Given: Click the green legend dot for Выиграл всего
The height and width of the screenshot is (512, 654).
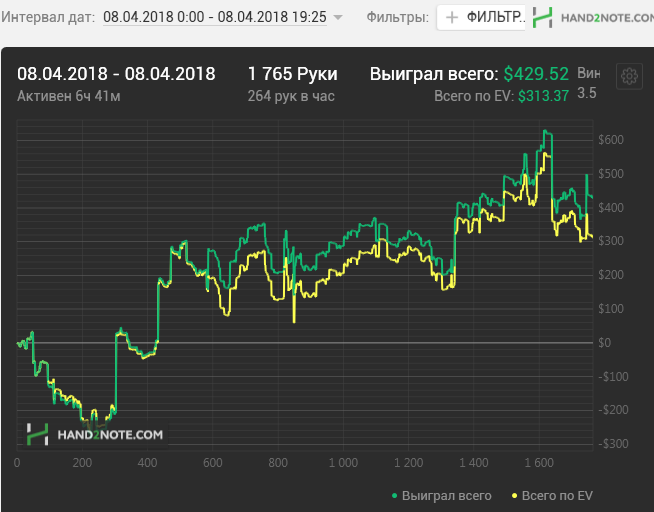Looking at the screenshot, I should pyautogui.click(x=395, y=496).
